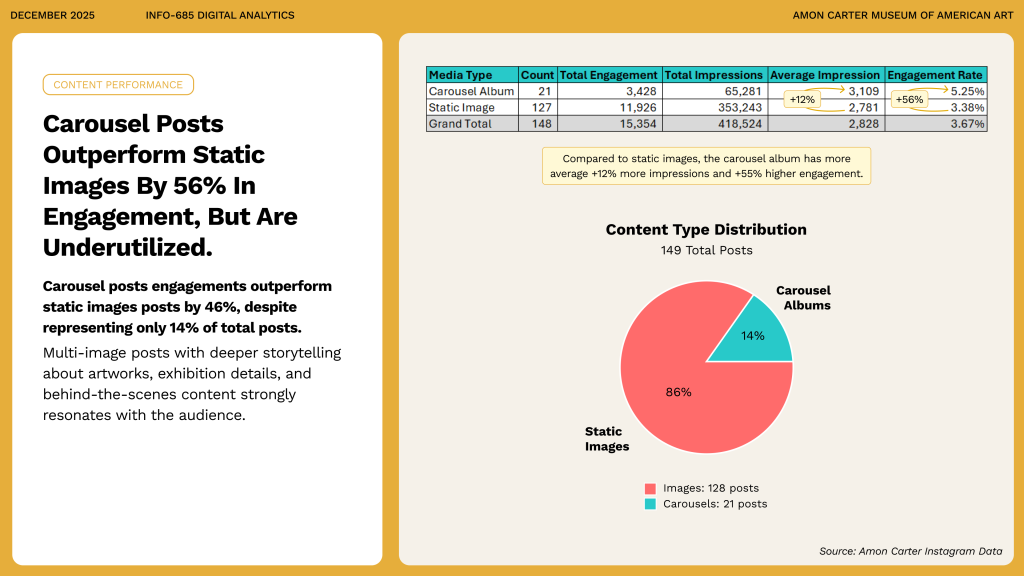Select the Engagement Rate column header
The image size is (1024, 576).
(936, 75)
